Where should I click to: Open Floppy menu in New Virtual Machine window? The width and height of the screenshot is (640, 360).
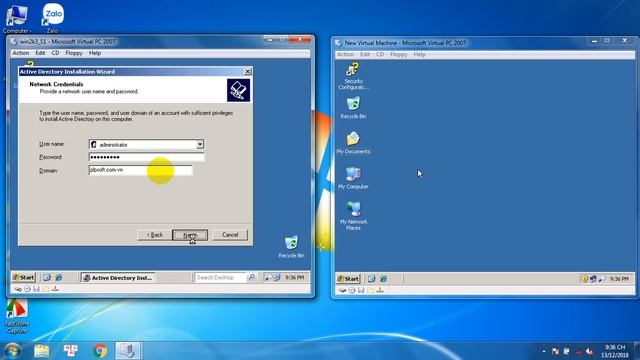[398, 54]
